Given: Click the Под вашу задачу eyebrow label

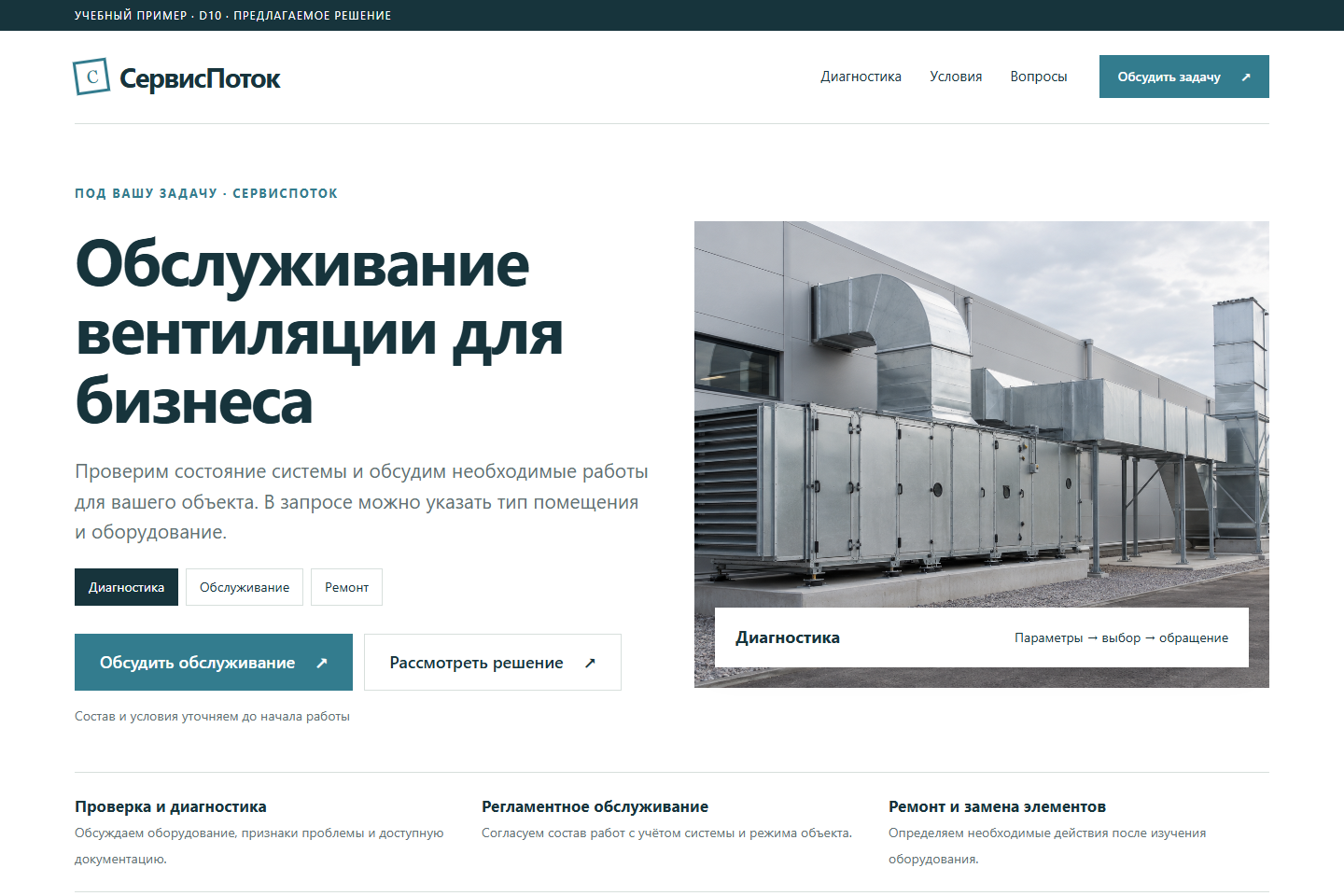Looking at the screenshot, I should pos(206,193).
